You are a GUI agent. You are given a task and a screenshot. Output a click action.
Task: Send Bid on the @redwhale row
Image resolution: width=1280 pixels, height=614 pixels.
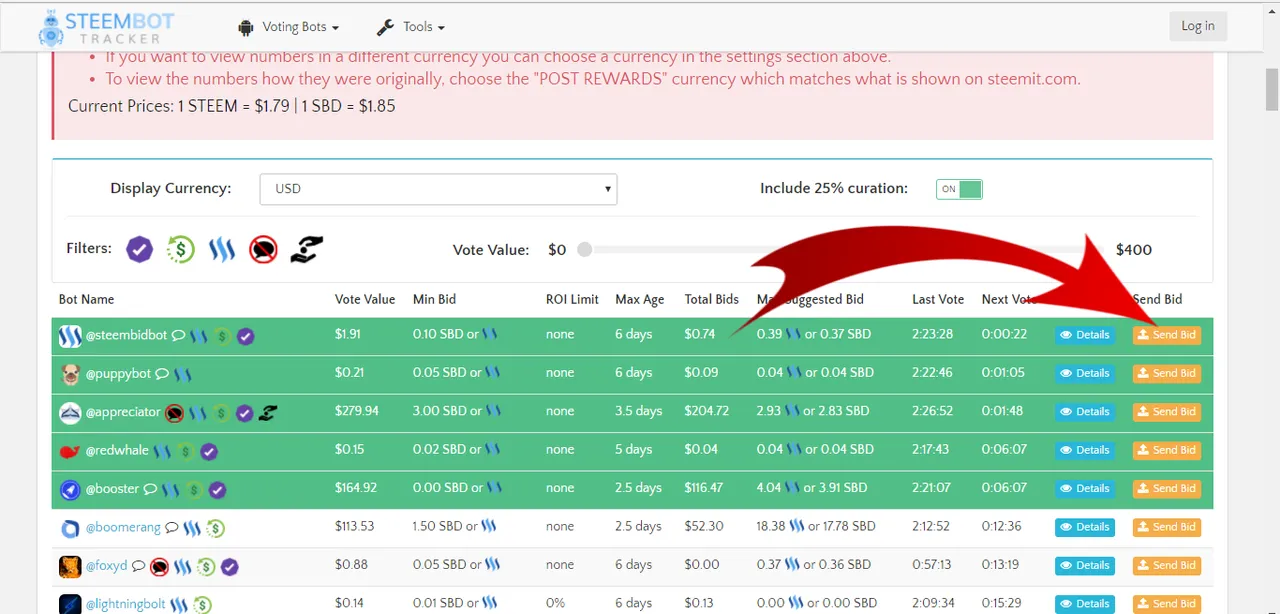coord(1167,450)
